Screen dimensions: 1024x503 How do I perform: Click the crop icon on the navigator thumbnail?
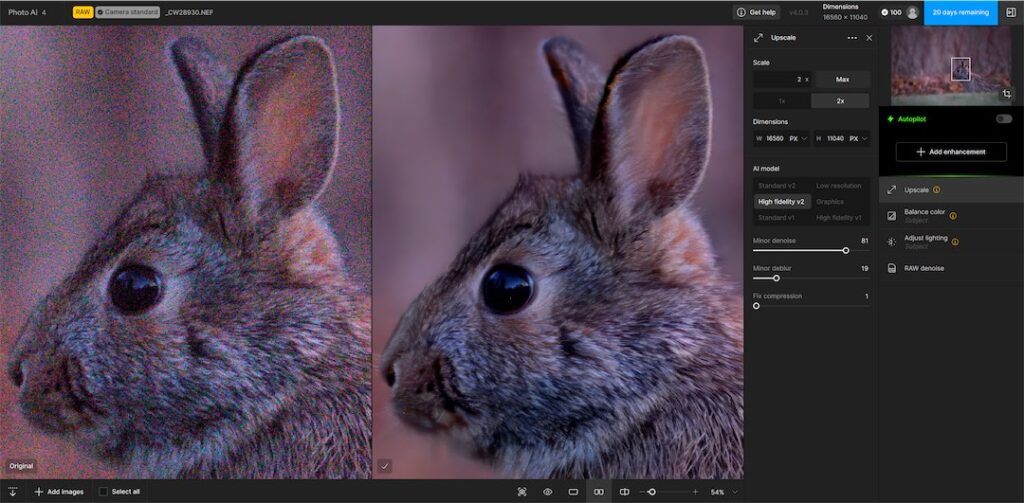tap(1005, 94)
